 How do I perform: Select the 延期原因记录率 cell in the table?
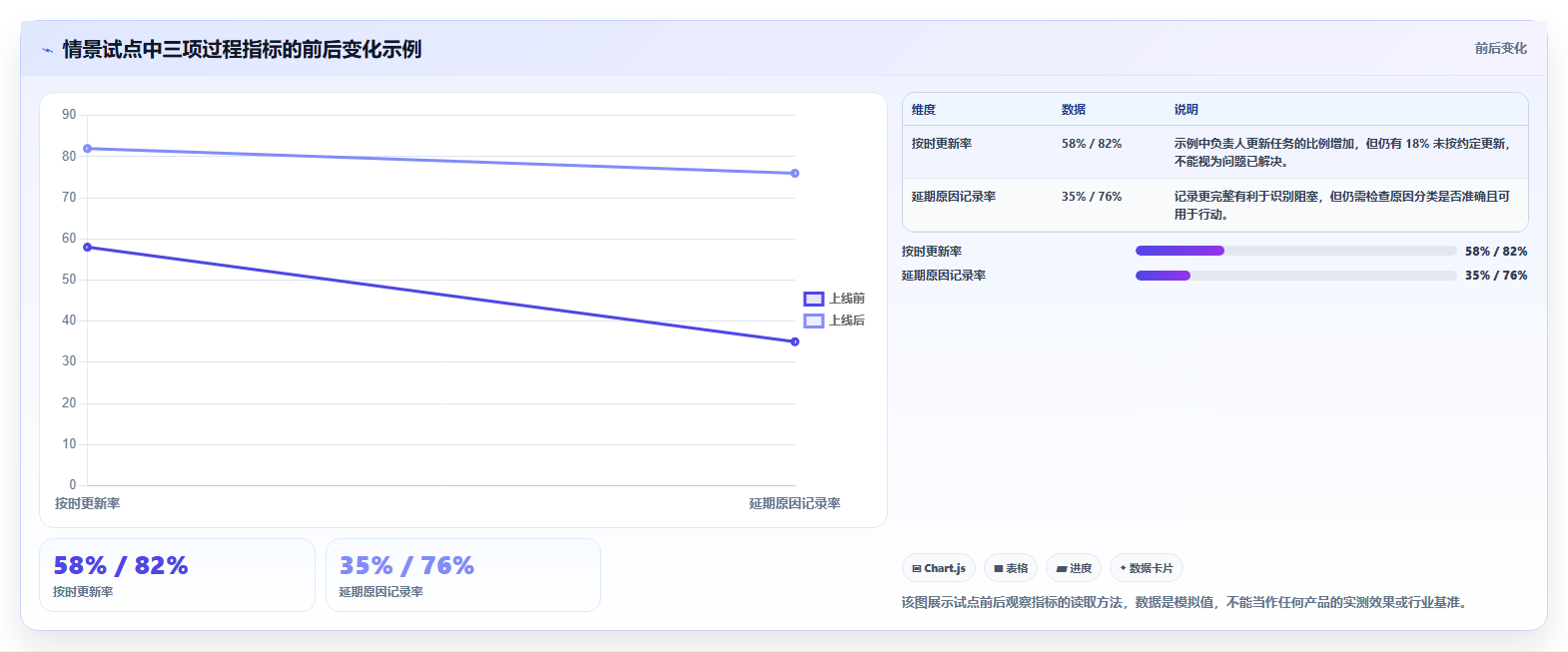tap(954, 197)
